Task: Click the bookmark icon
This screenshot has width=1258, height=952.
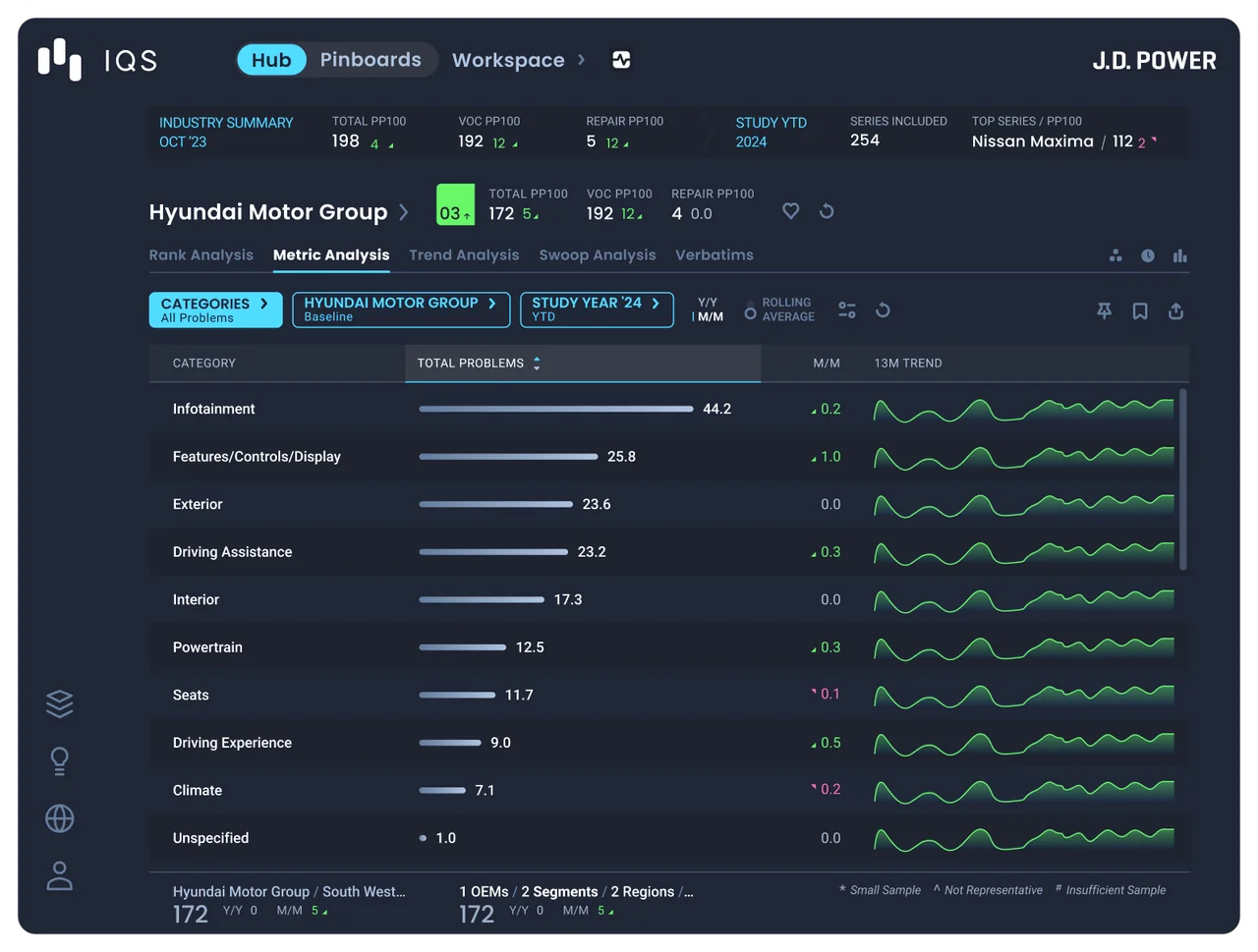Action: [1140, 310]
